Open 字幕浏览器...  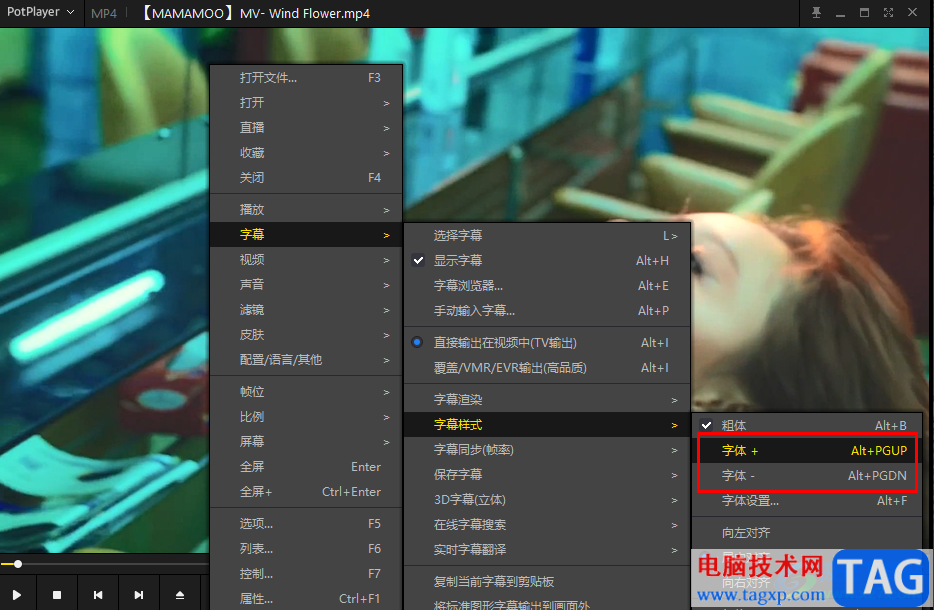click(x=547, y=285)
